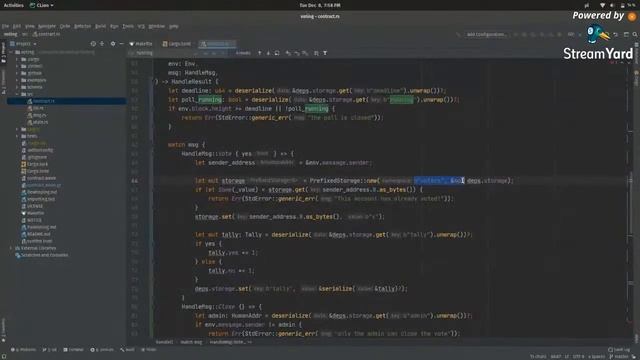Click the locate-file target icon in Project panel

point(93,44)
